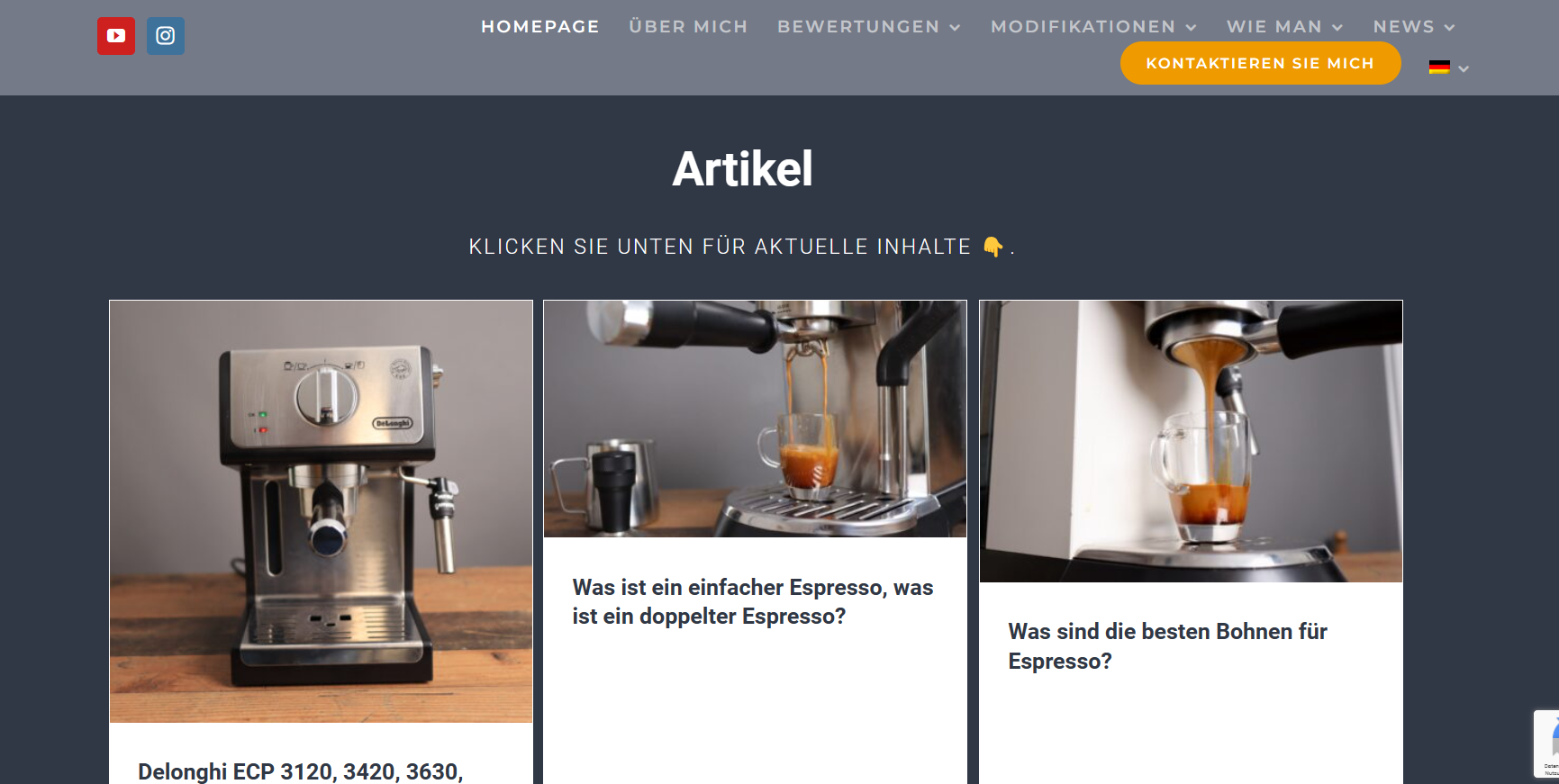Open the News submenu

click(1414, 27)
